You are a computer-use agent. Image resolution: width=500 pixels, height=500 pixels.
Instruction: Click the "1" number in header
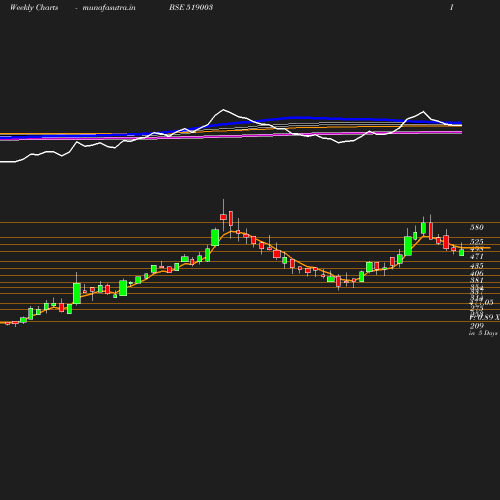[452, 7]
